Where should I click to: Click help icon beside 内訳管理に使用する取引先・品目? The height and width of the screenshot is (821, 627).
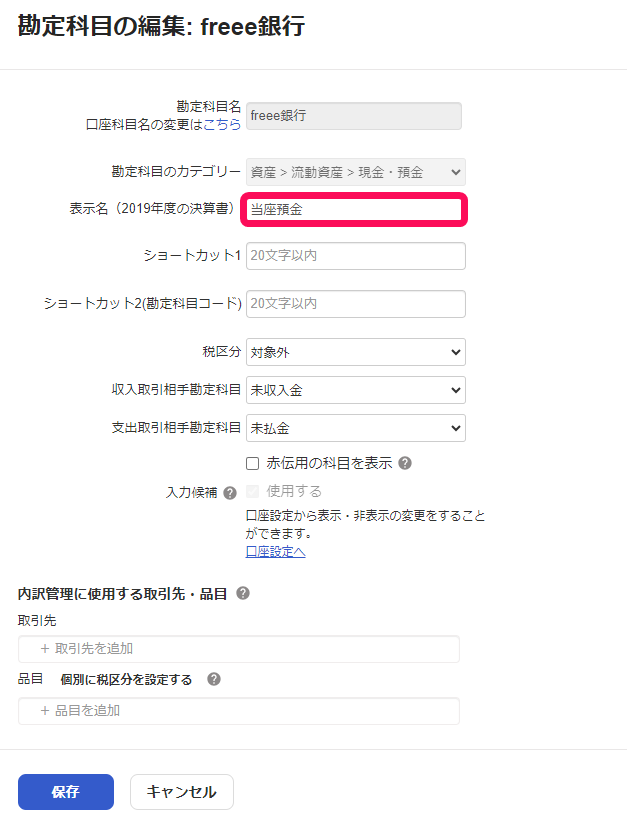(x=243, y=593)
